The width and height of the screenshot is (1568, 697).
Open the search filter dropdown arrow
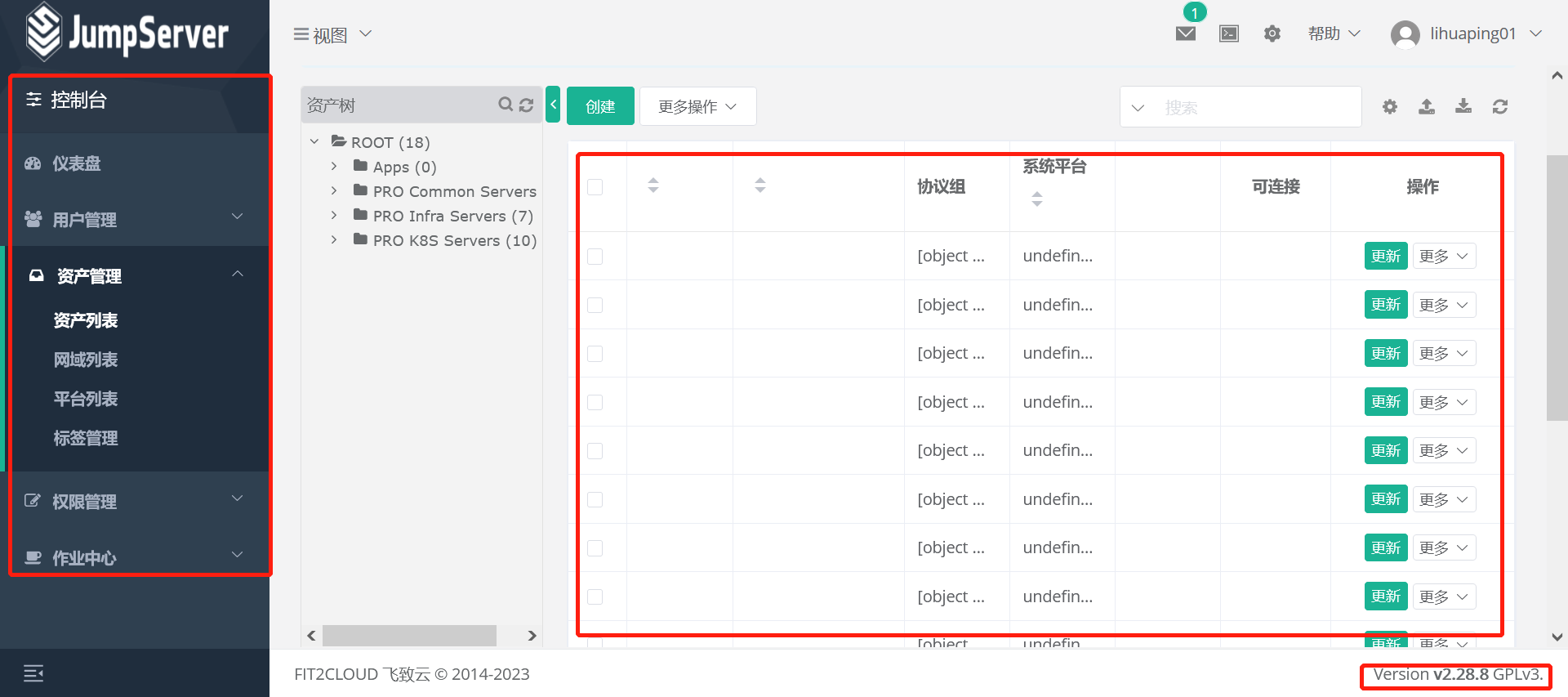click(x=1138, y=107)
